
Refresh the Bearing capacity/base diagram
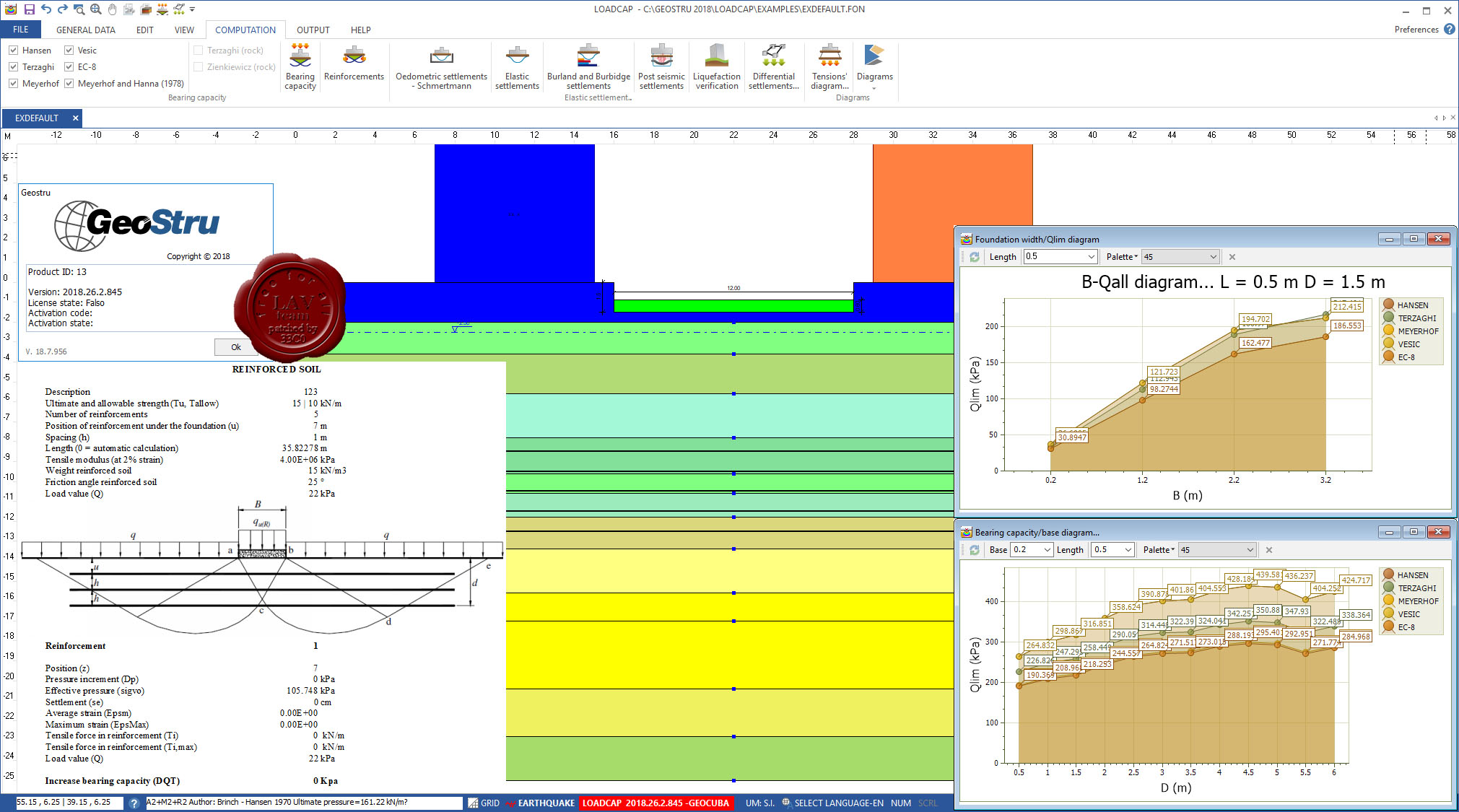[974, 550]
